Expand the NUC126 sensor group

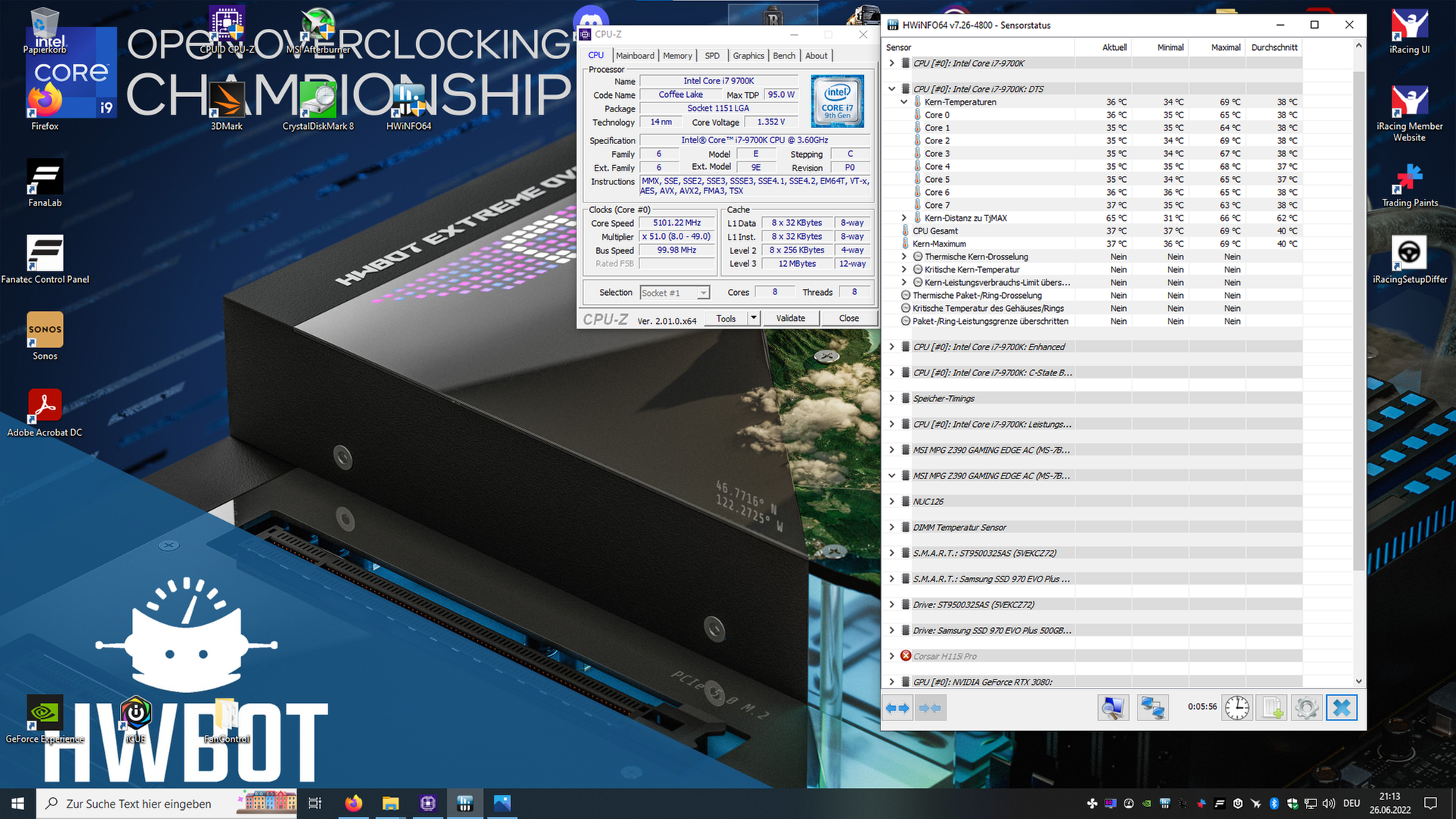(x=892, y=501)
